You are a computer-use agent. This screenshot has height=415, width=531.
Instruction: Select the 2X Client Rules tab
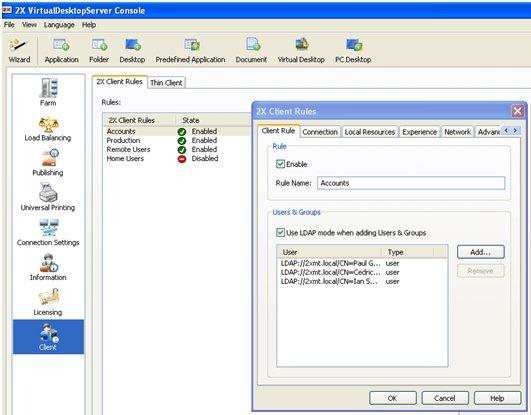click(x=120, y=82)
